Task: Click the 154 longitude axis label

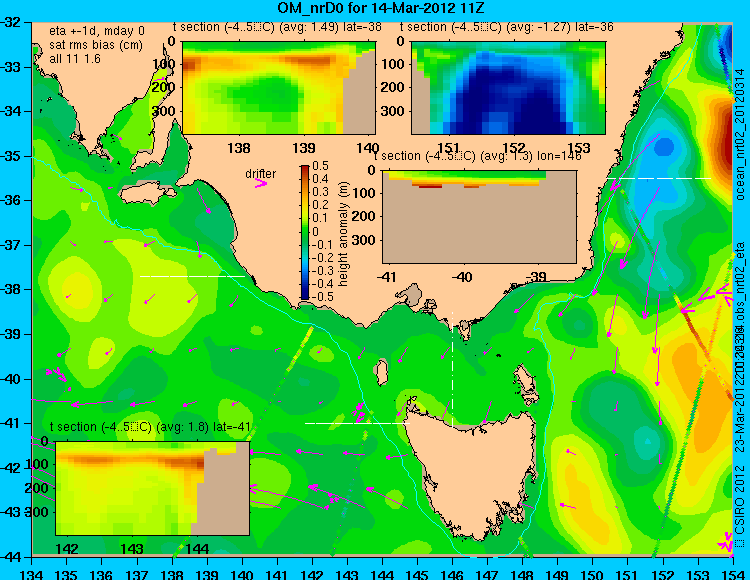Action: click(x=732, y=574)
